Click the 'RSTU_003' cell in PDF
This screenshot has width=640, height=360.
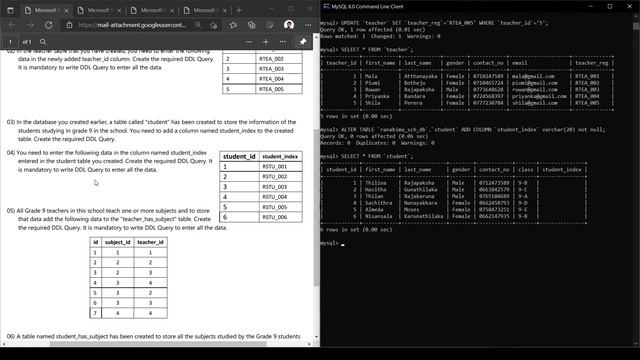[280, 187]
